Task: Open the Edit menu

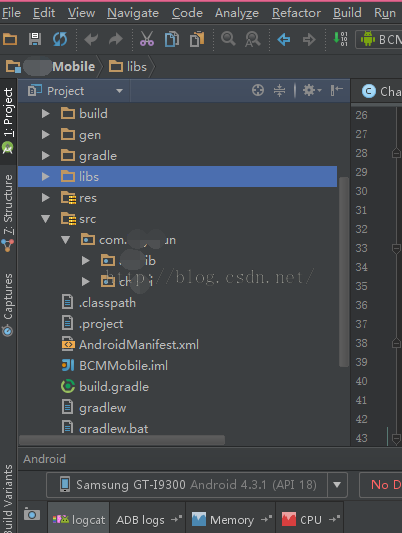Action: [44, 13]
